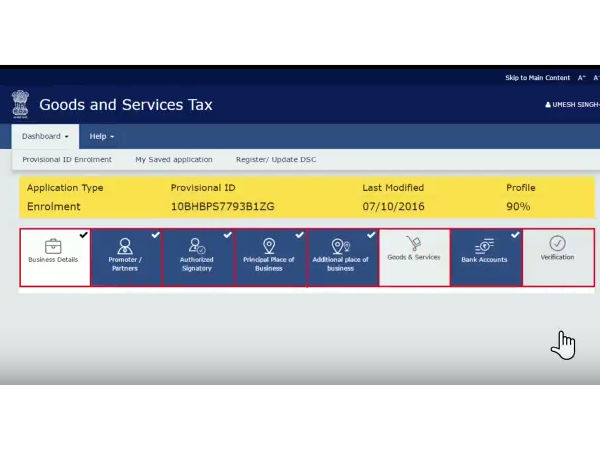Viewport: 600px width, 450px height.
Task: Select the Promoter / Partners person icon
Action: coord(125,246)
